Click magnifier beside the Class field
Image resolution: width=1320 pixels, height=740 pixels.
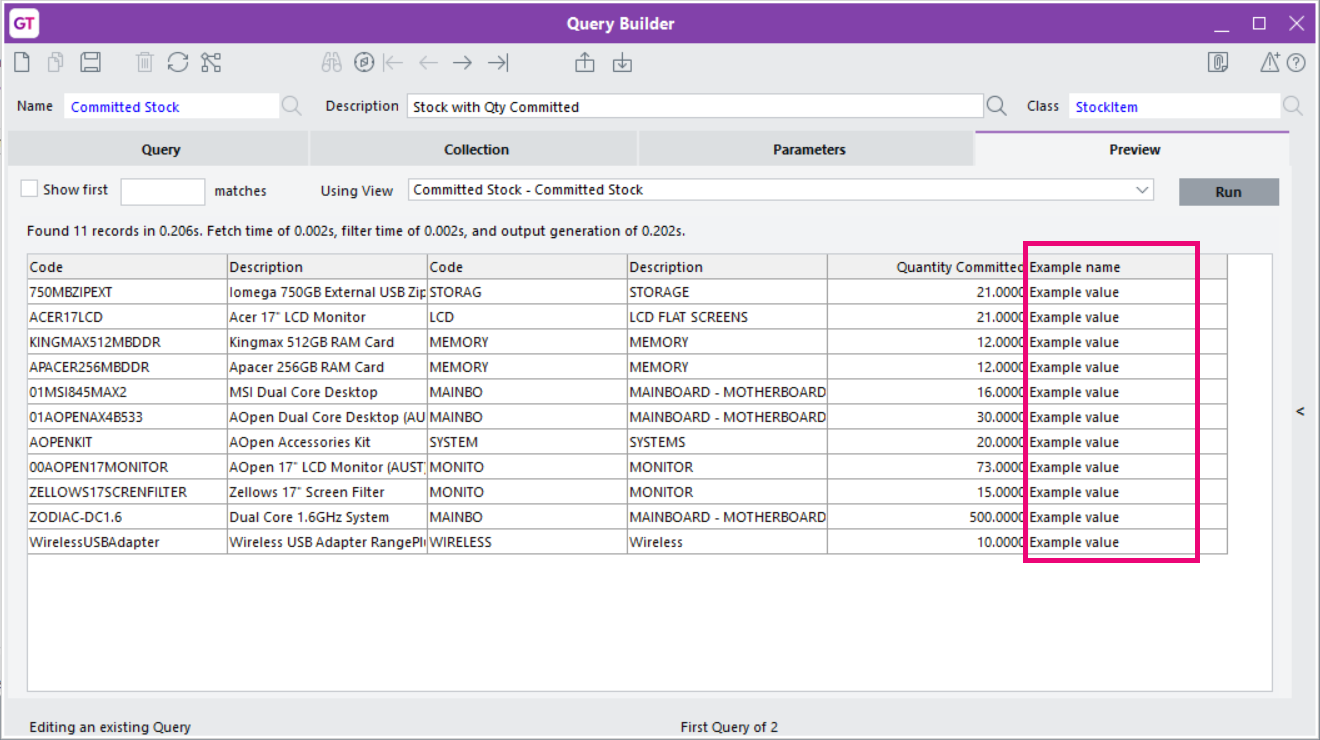tap(1293, 106)
